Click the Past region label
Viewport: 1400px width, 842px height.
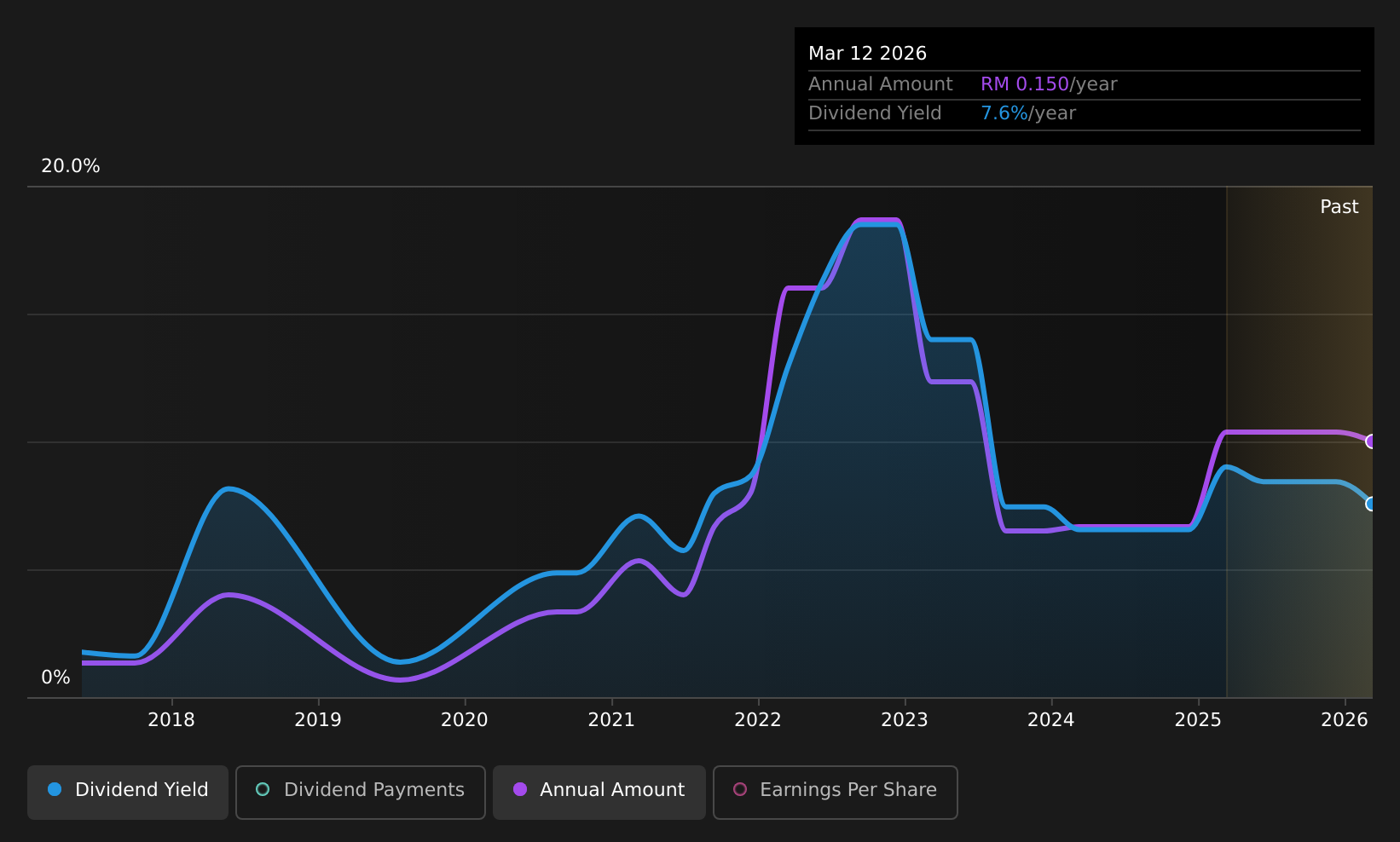1339,207
